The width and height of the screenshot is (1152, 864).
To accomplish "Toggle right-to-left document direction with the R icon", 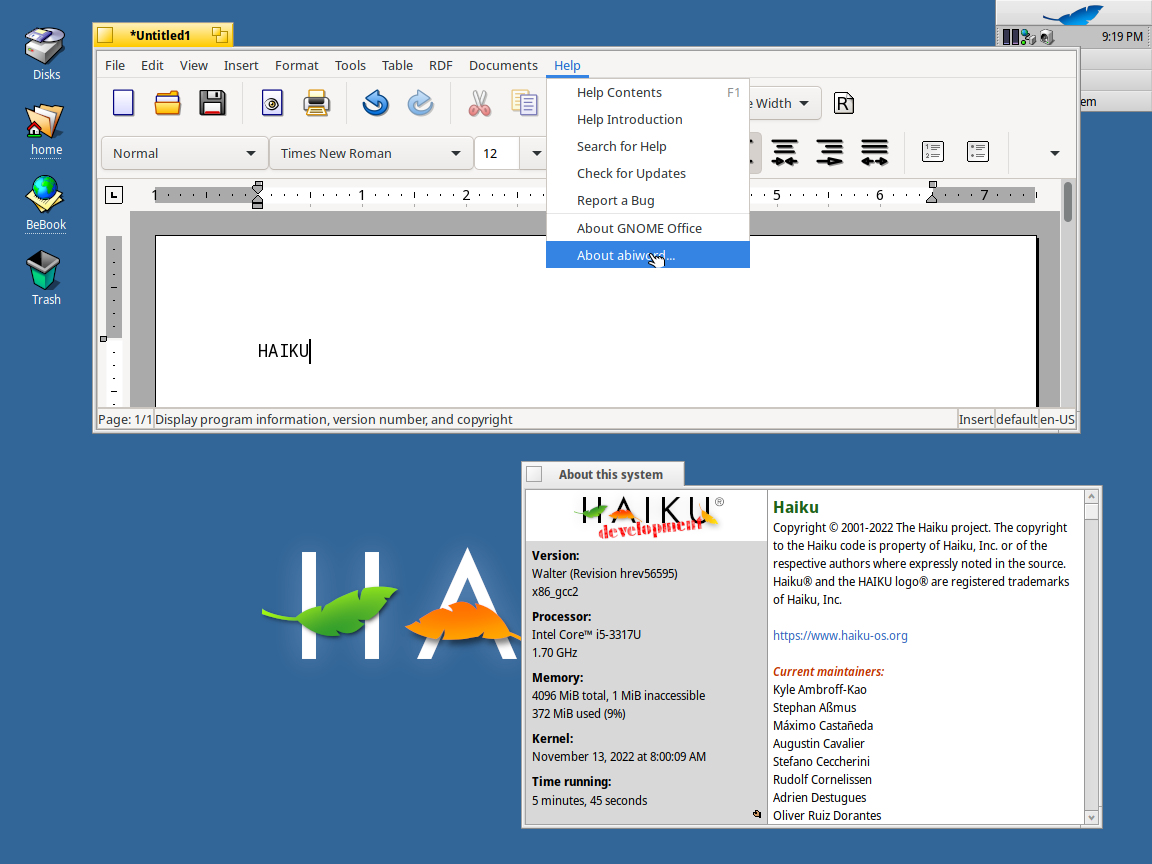I will click(843, 102).
